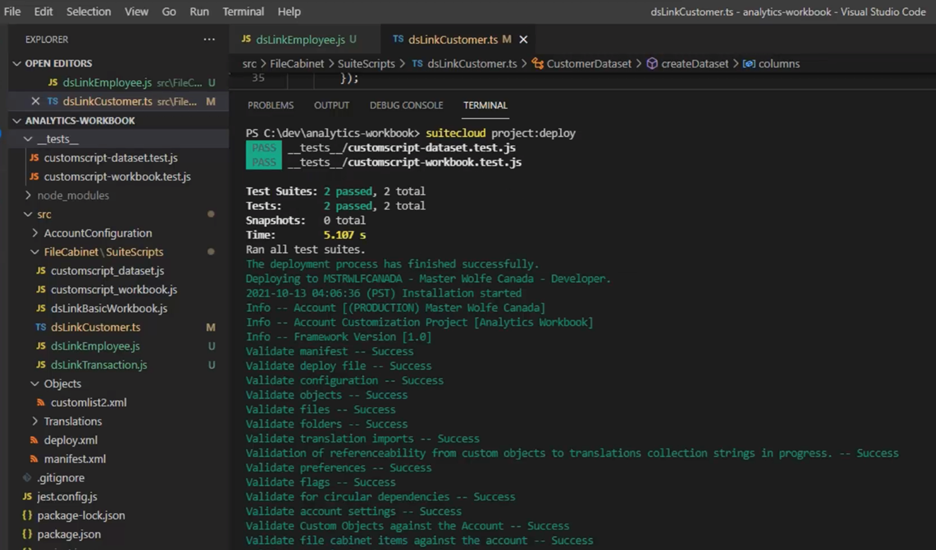Open the Terminal menu
This screenshot has height=550, width=936.
(x=243, y=11)
